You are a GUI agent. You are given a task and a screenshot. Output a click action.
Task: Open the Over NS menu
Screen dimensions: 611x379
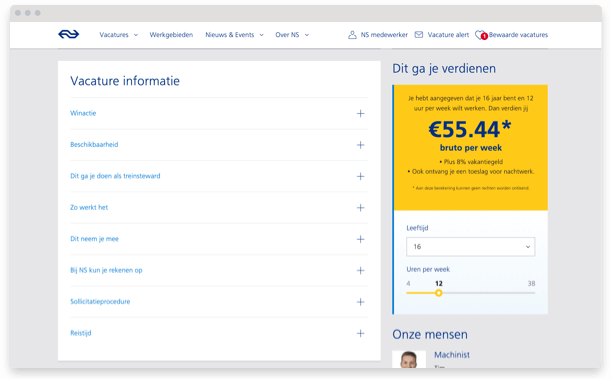pyautogui.click(x=287, y=35)
